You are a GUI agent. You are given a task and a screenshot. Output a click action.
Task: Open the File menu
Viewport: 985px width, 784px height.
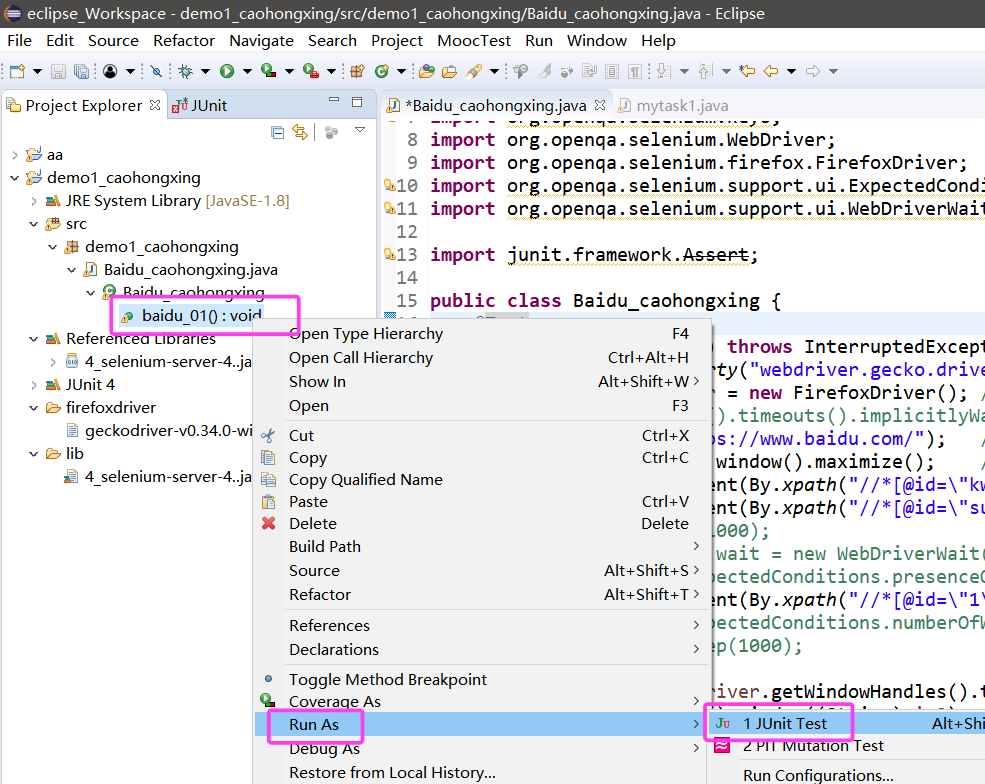tap(19, 41)
